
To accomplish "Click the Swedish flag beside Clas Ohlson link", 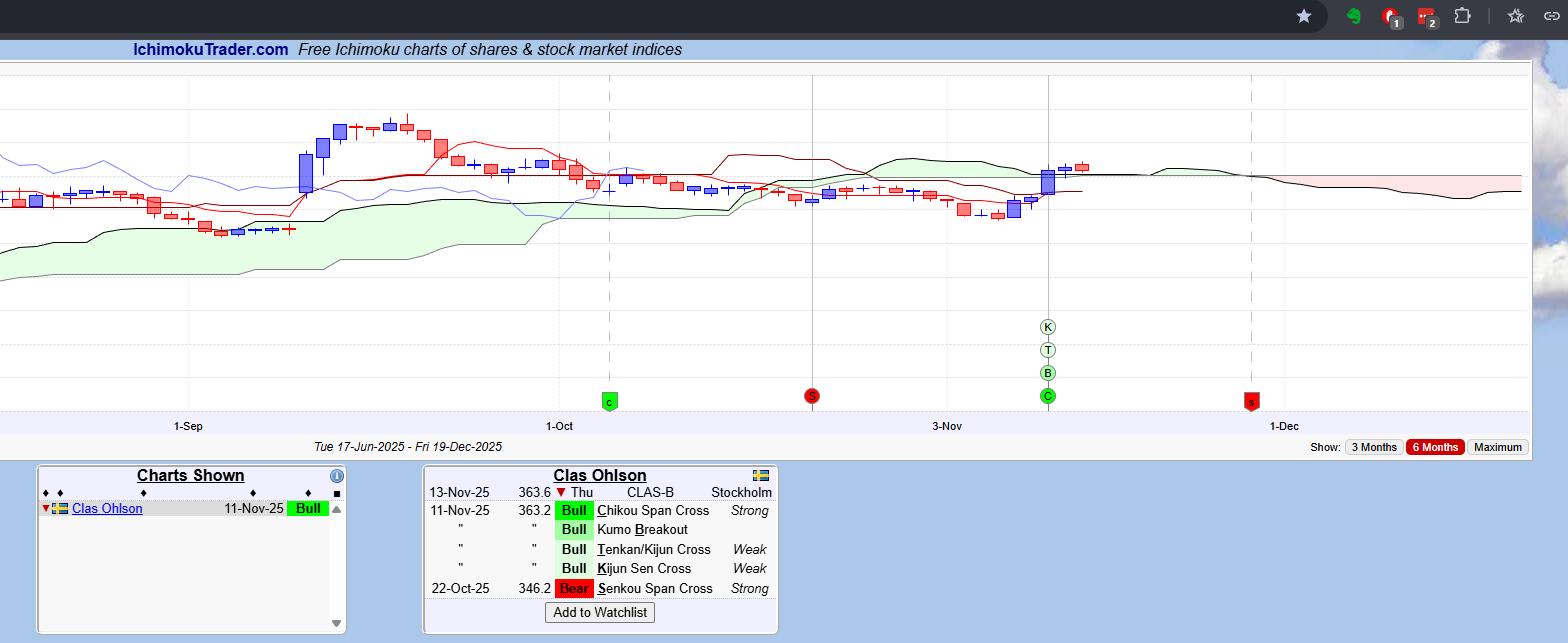I will (x=60, y=509).
